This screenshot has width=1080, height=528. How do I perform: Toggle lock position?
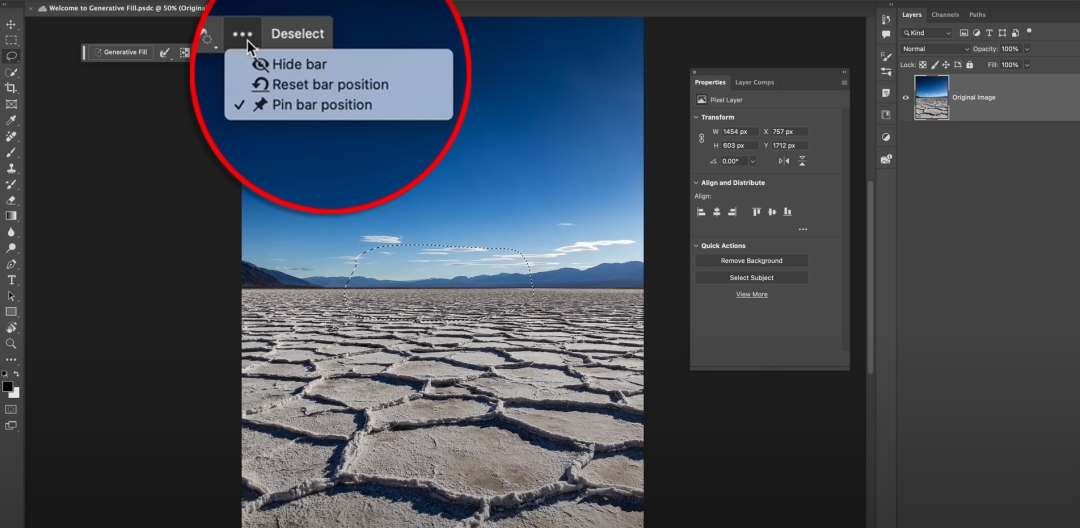pos(946,65)
